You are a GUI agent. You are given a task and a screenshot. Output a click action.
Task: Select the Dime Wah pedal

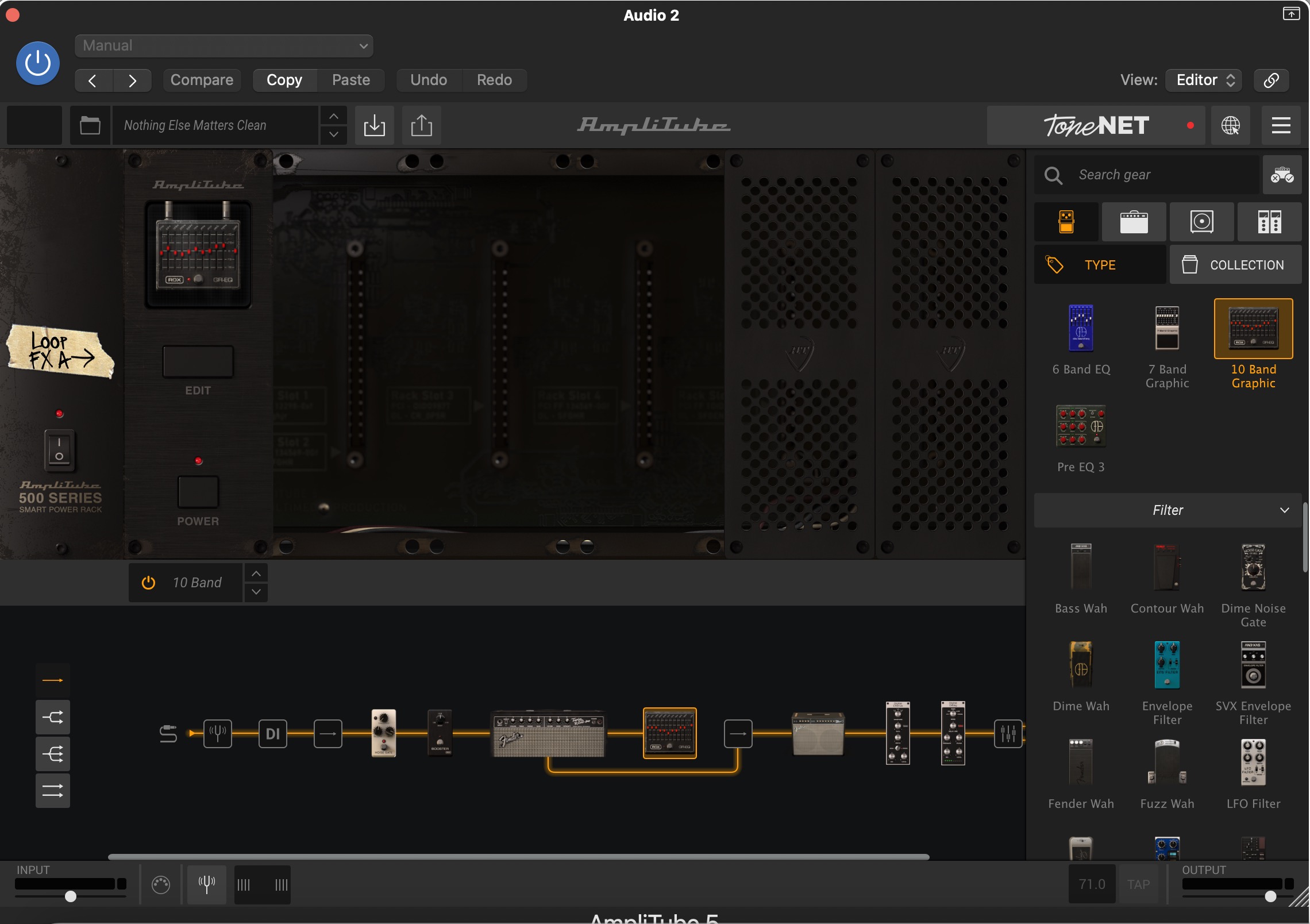1081,676
